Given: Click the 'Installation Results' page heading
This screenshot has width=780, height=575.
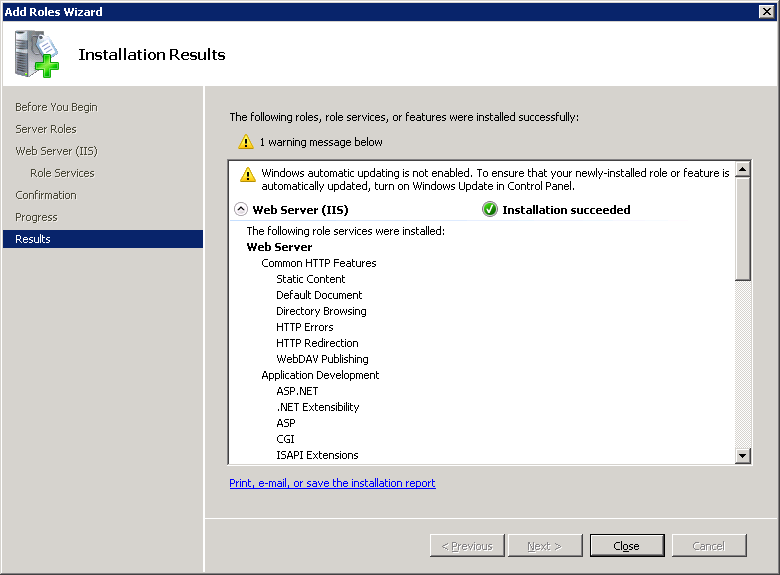Looking at the screenshot, I should point(152,54).
